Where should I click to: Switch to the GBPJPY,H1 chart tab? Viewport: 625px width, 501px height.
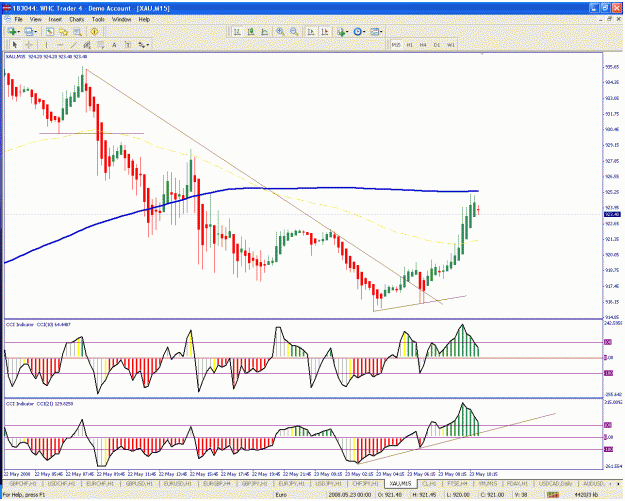tap(255, 483)
